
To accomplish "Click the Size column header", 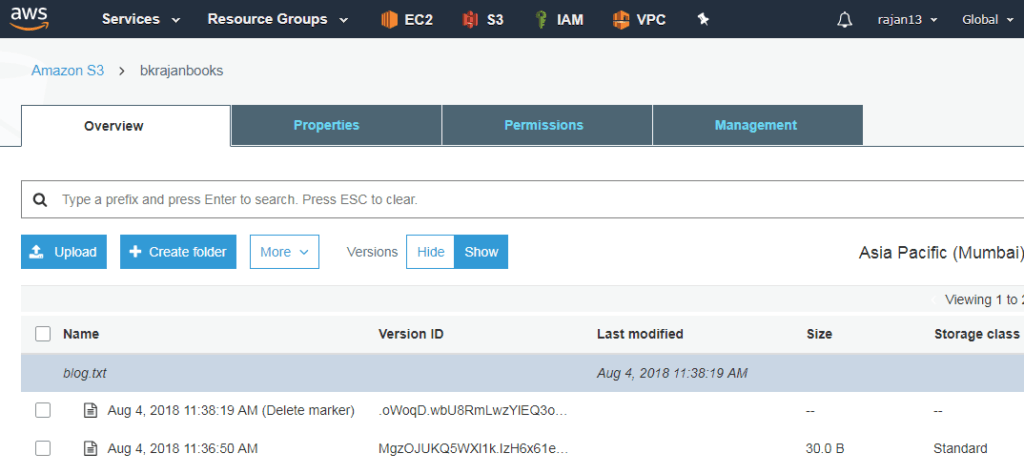I will (819, 334).
